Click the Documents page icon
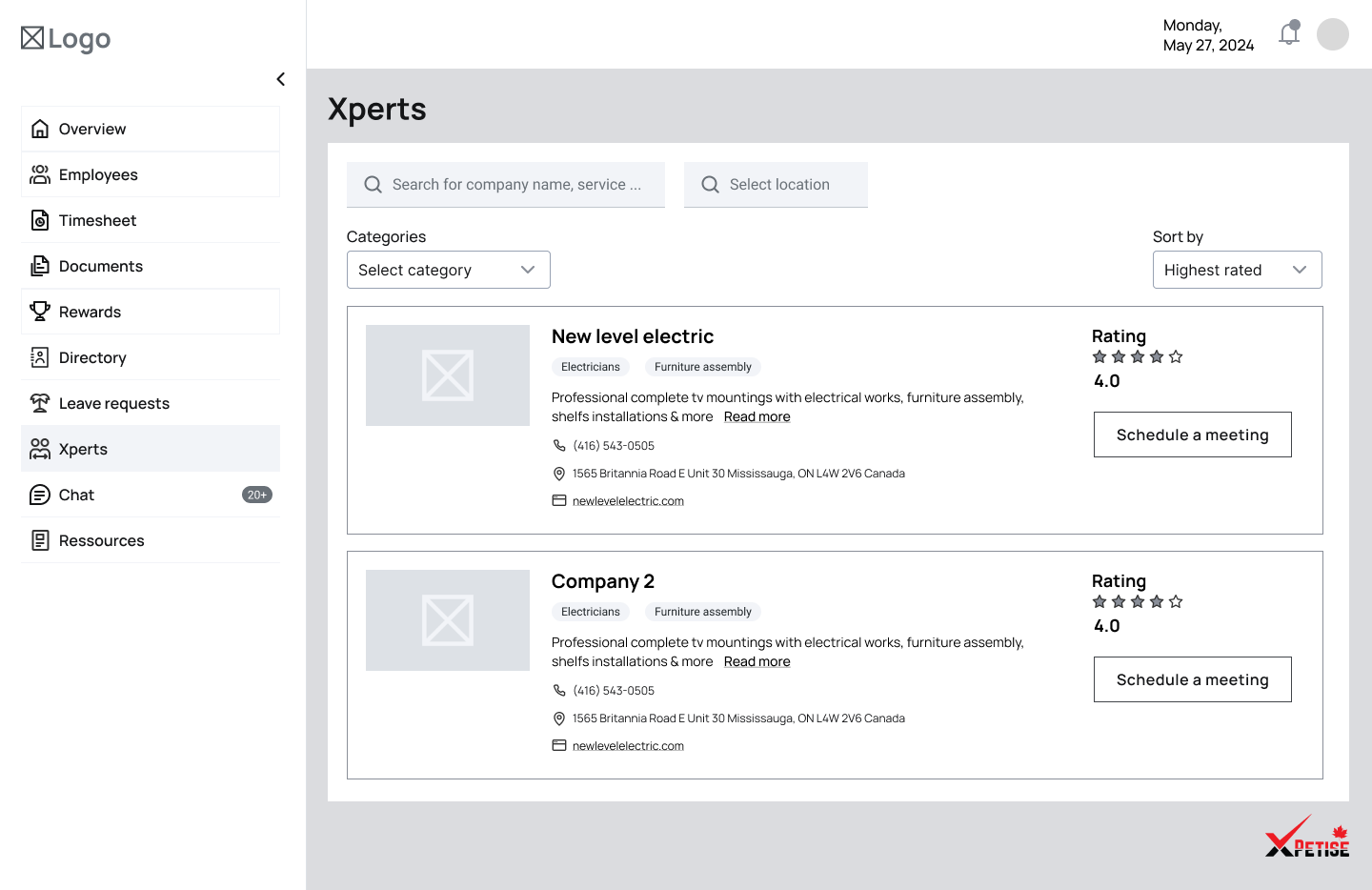1372x890 pixels. [39, 265]
